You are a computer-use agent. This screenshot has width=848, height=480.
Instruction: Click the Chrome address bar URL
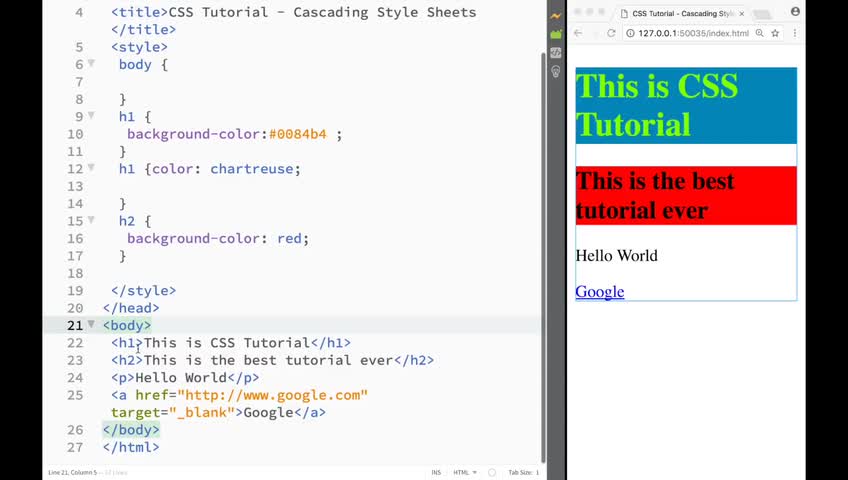click(x=693, y=33)
